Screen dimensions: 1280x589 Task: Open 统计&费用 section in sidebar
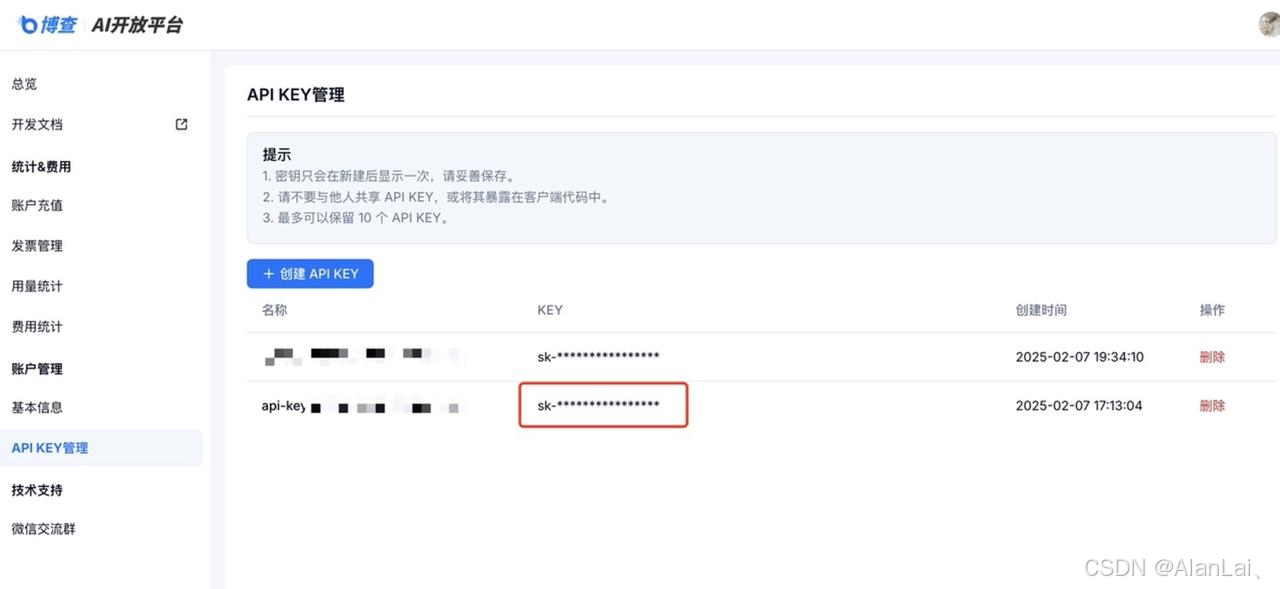point(40,166)
